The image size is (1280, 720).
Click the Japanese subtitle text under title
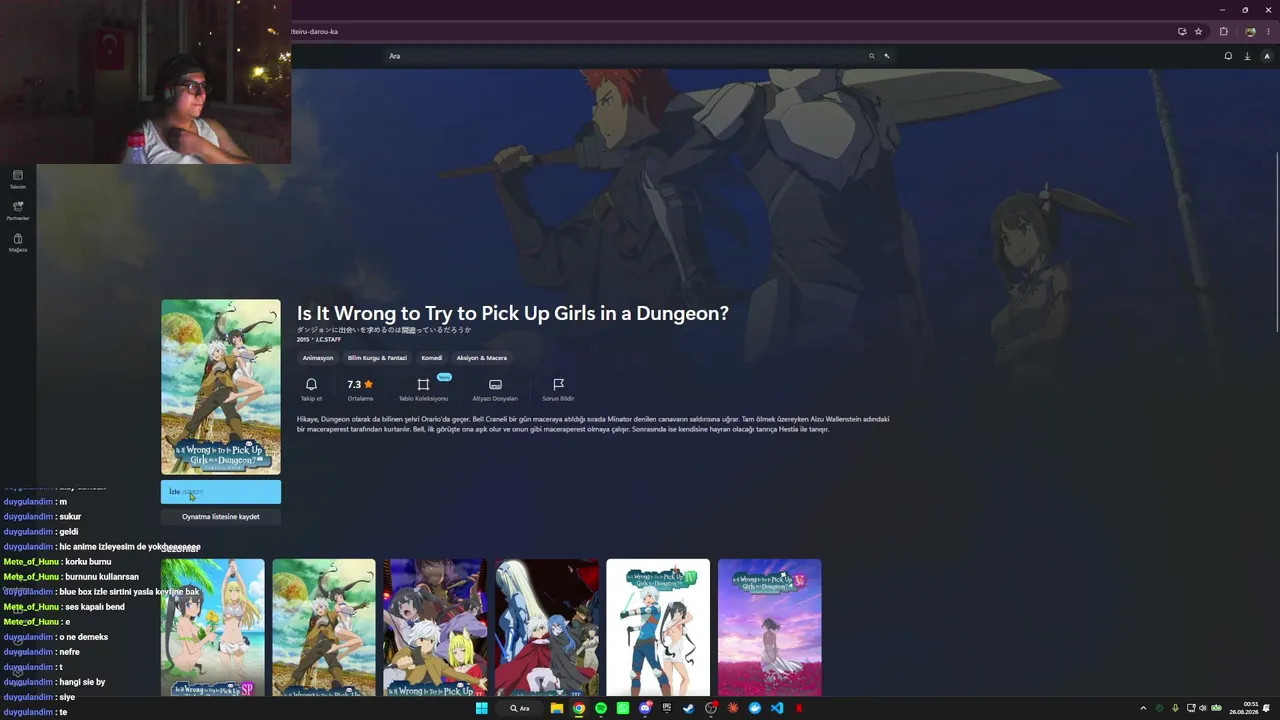point(384,330)
